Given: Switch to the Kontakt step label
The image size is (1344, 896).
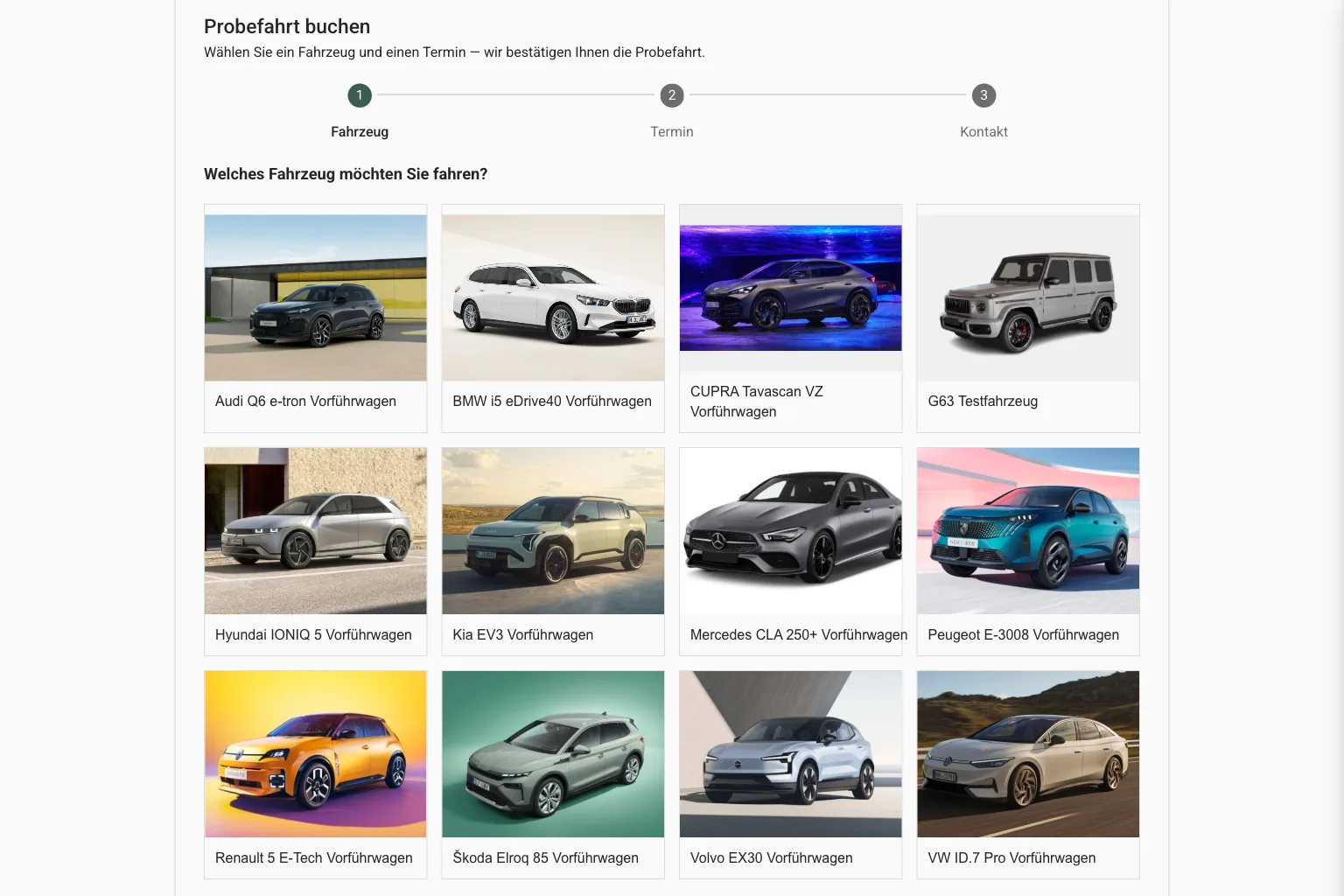Looking at the screenshot, I should coord(983,132).
